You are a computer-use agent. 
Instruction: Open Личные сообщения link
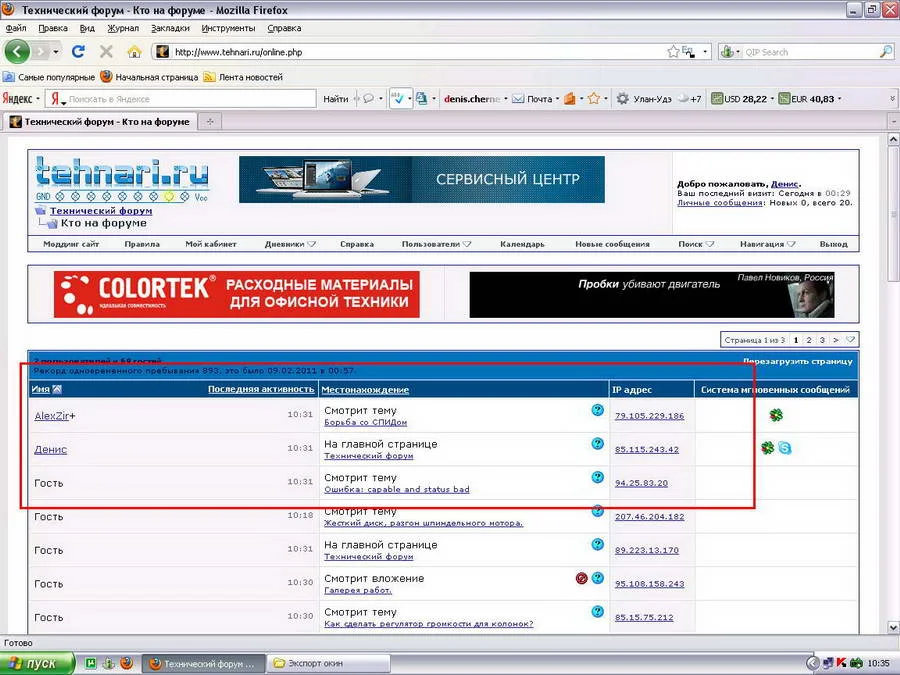click(x=719, y=203)
